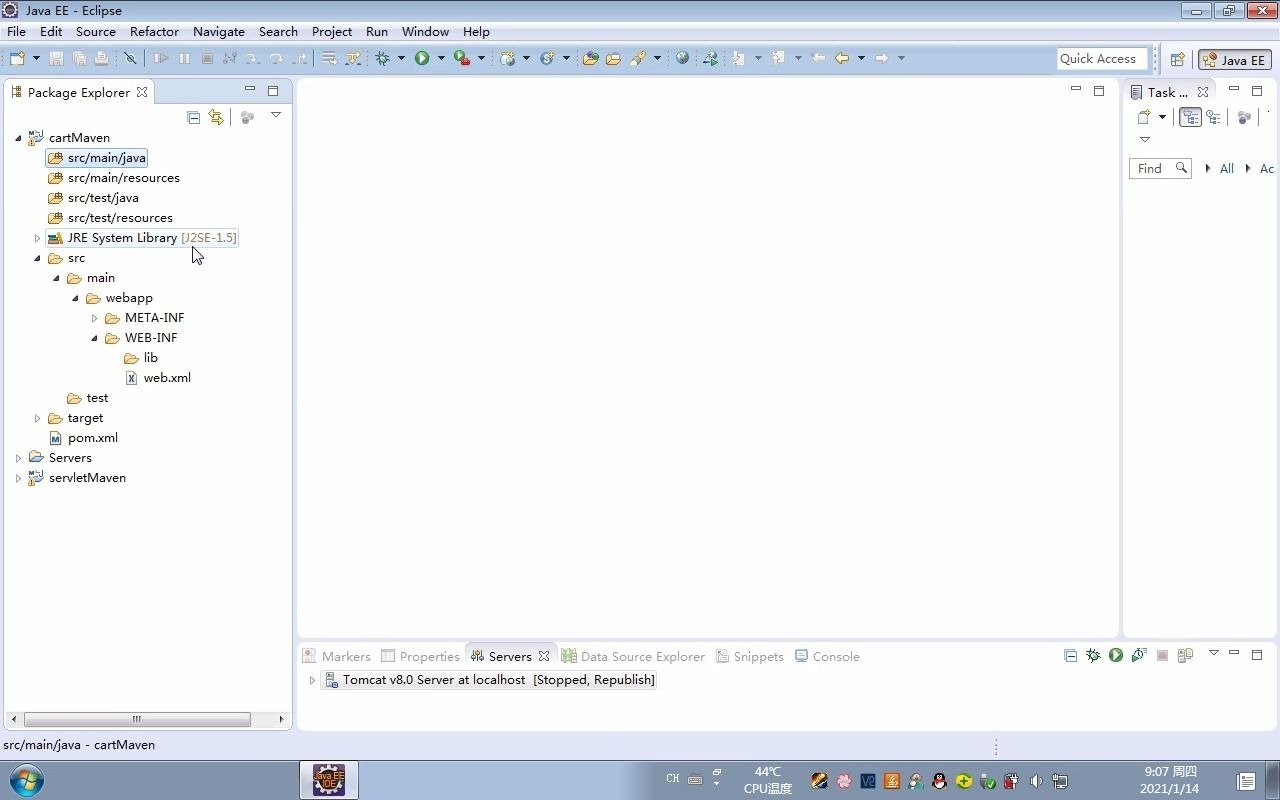Click the green Run button in main toolbar
The height and width of the screenshot is (800, 1280).
pos(422,58)
